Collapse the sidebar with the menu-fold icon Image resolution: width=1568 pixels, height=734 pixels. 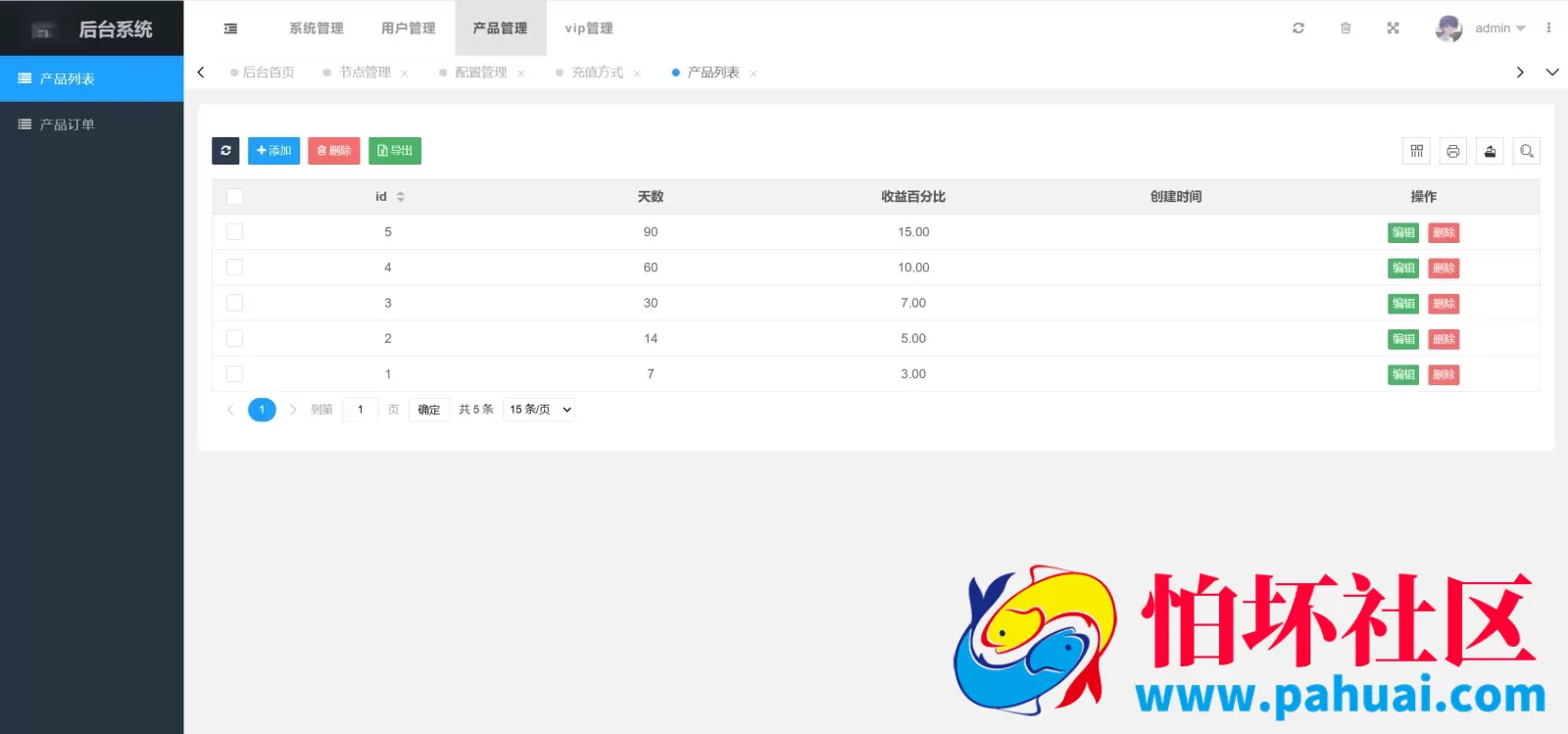[x=230, y=28]
